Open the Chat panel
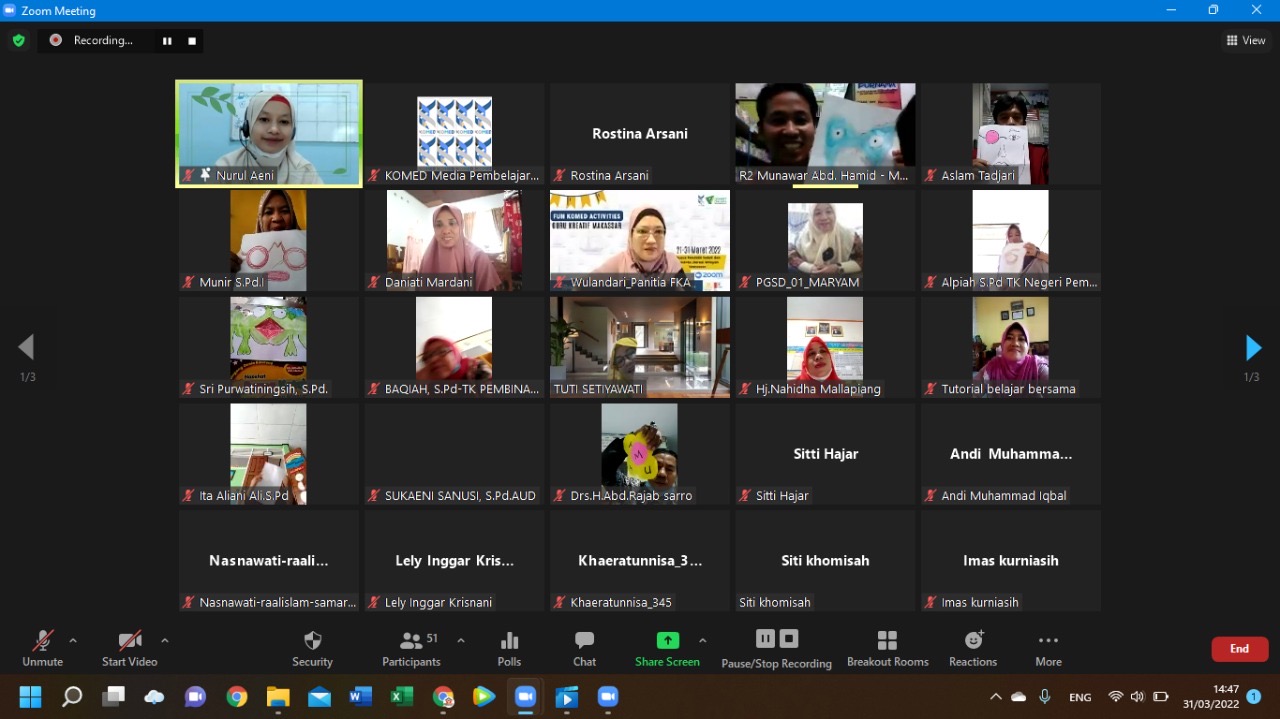 [x=584, y=648]
